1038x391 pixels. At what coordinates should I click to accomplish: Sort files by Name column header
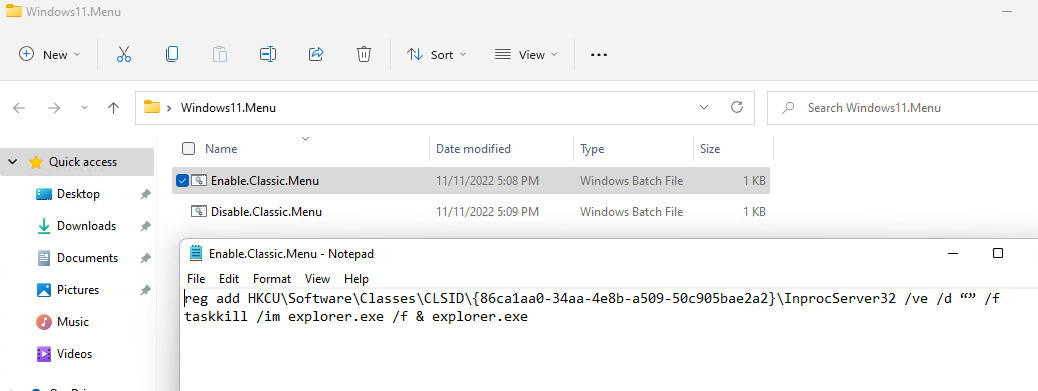tap(221, 149)
